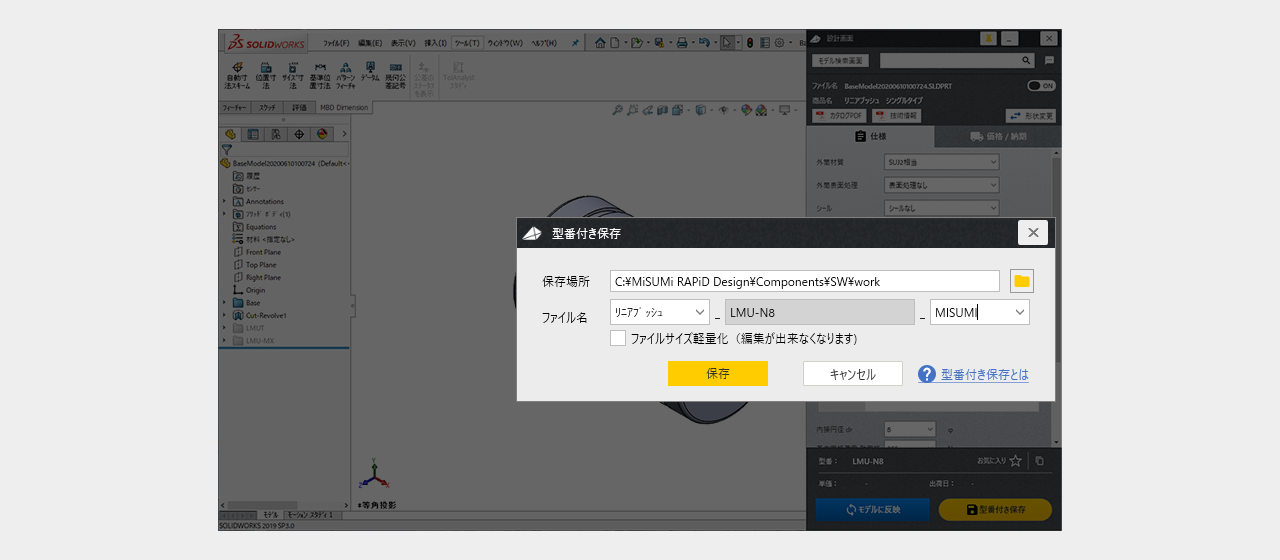The image size is (1280, 560).
Task: Click the 保存場所 path input field
Action: click(804, 282)
